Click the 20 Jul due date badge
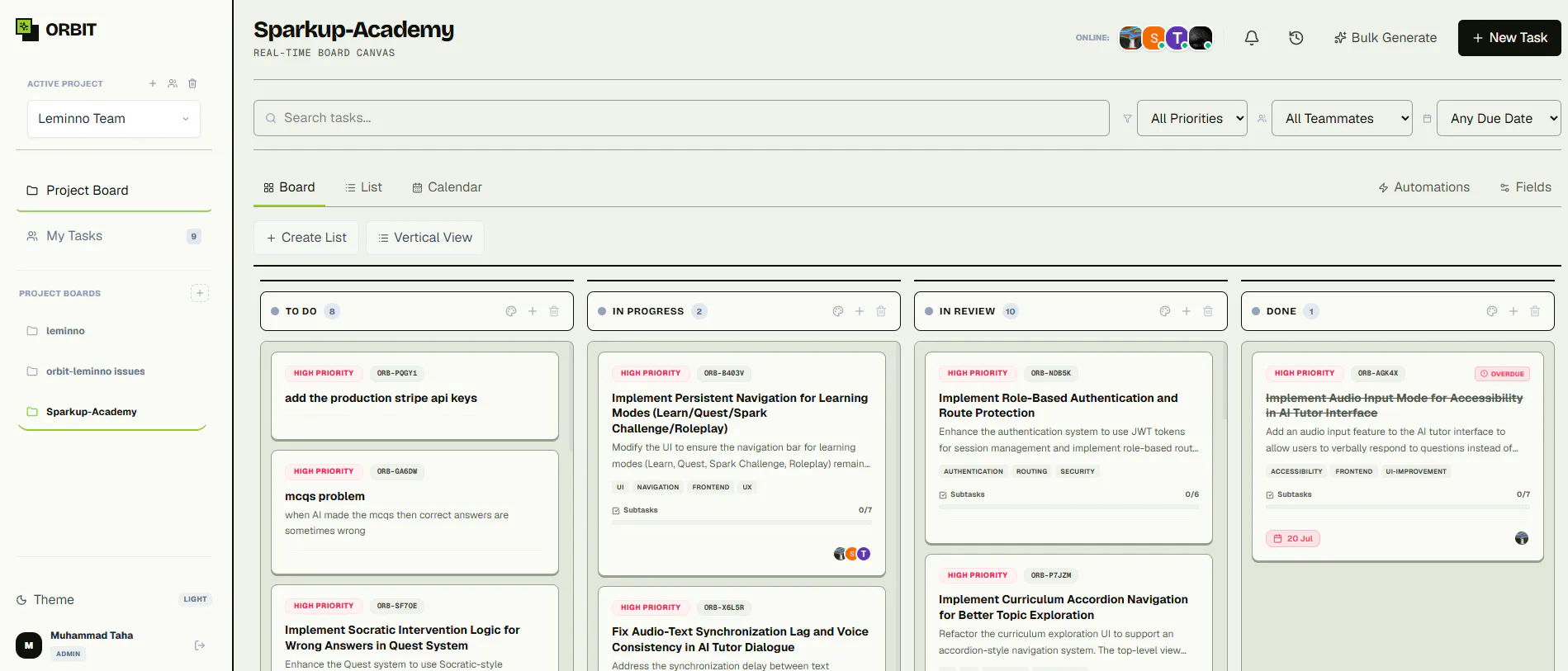This screenshot has height=671, width=1568. point(1293,539)
